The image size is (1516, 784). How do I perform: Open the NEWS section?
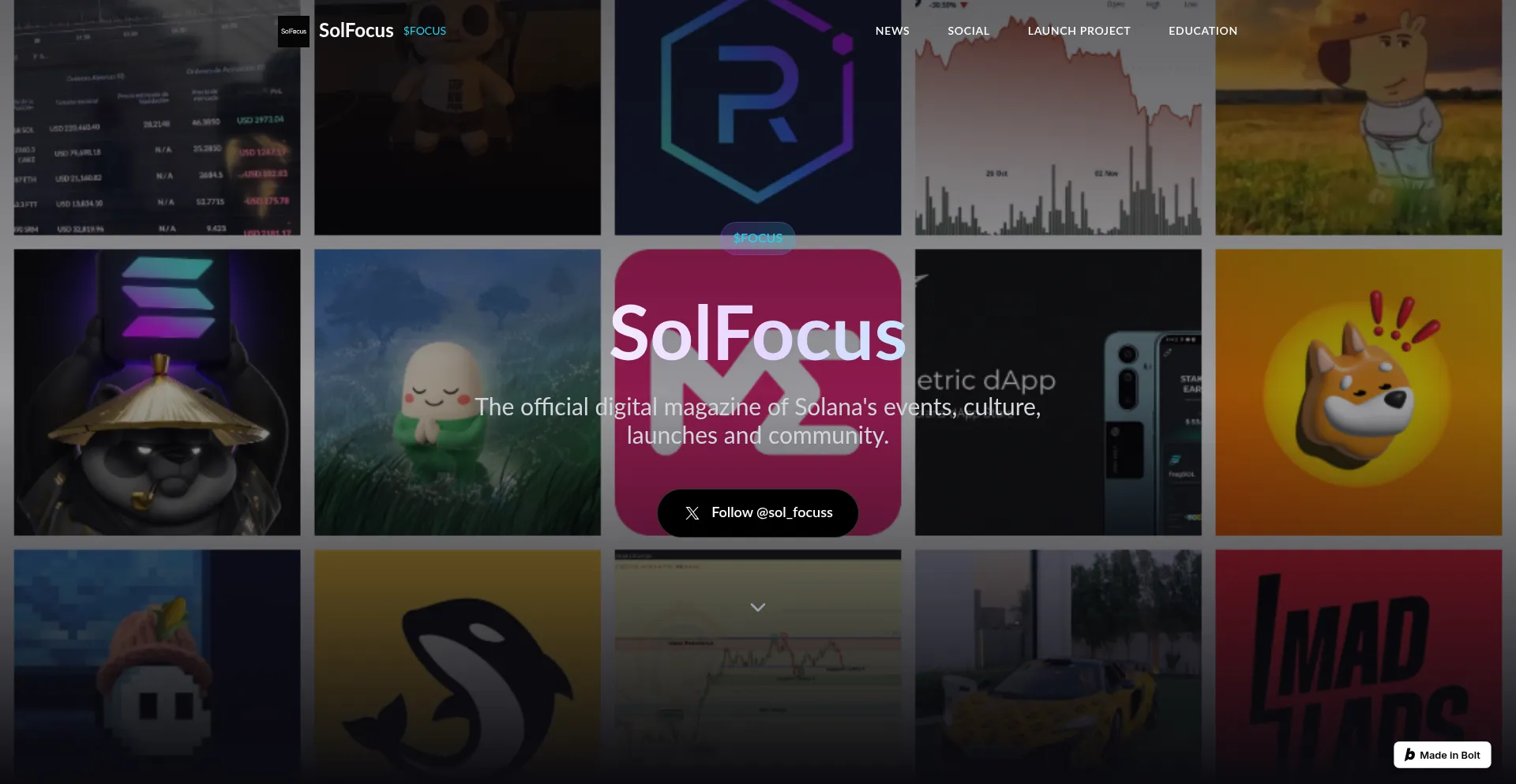click(x=891, y=31)
